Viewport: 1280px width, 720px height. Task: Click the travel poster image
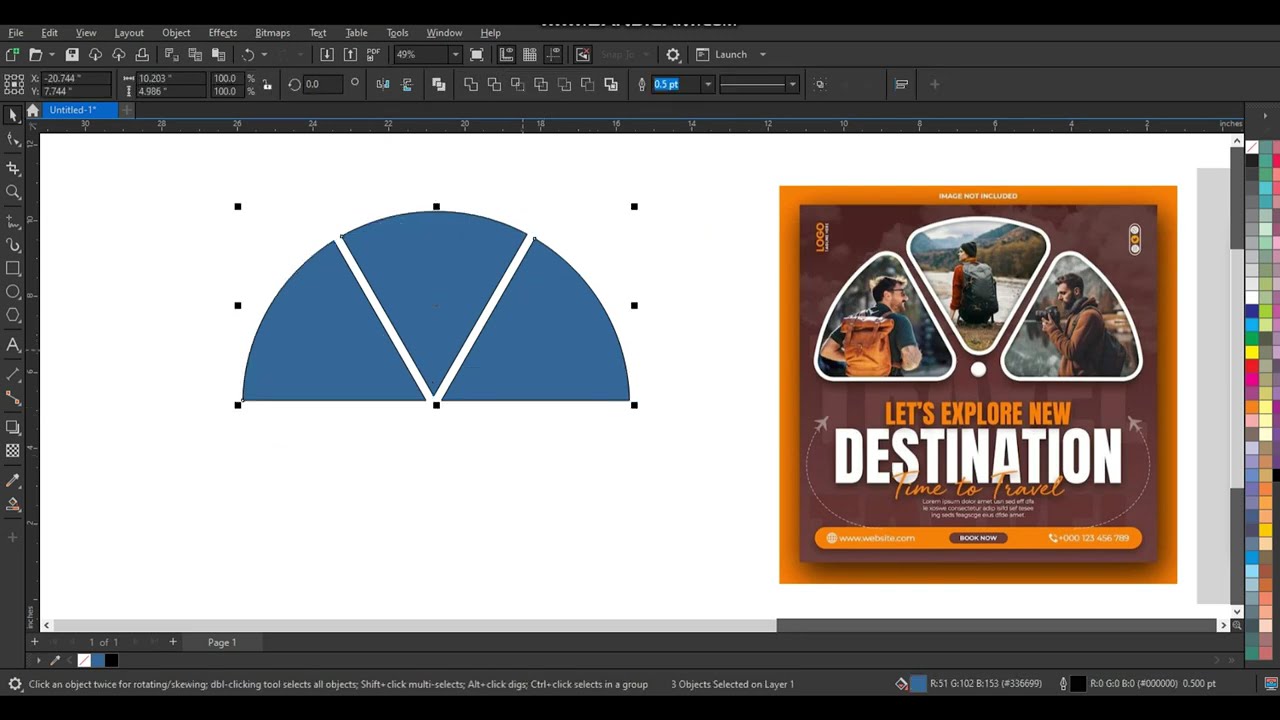pos(978,384)
